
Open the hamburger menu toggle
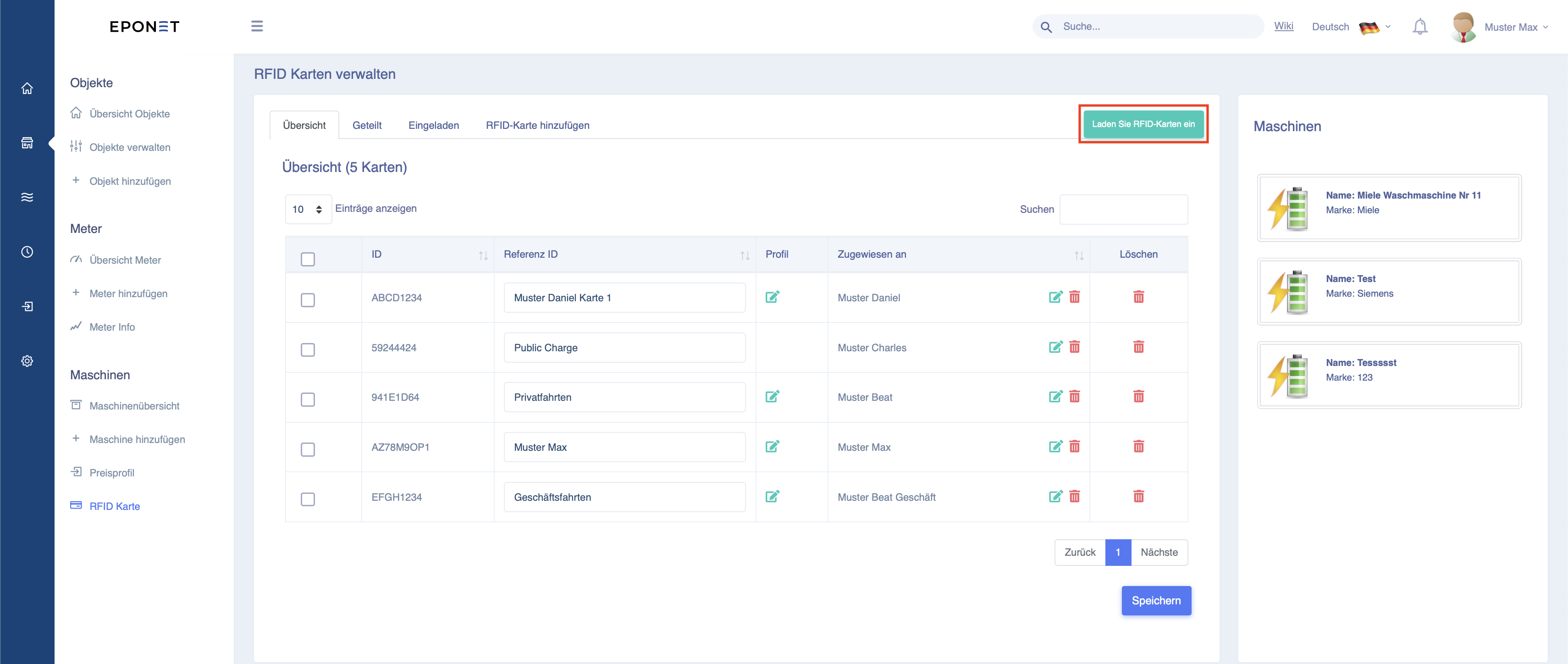(x=257, y=26)
